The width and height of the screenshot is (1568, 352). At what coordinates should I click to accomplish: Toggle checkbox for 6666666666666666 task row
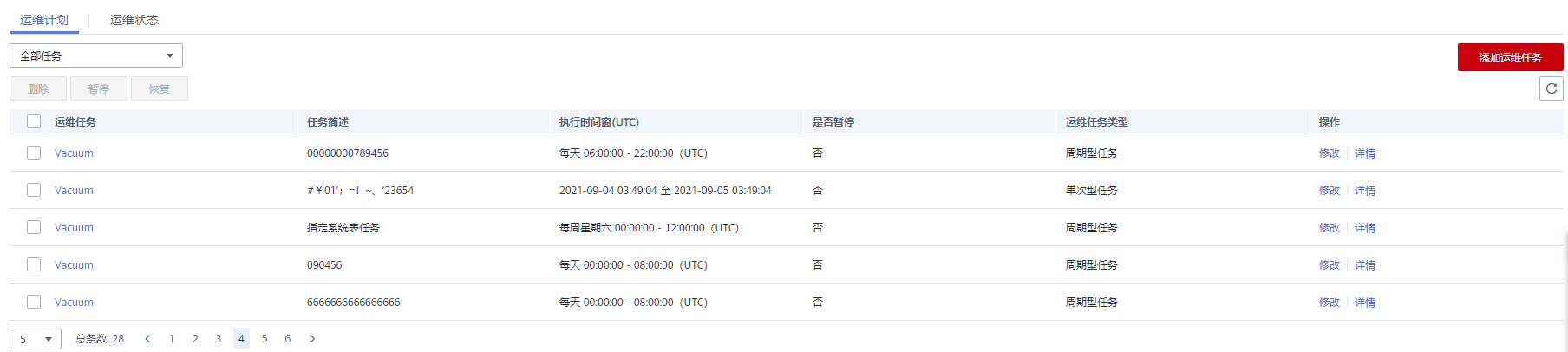coord(34,302)
